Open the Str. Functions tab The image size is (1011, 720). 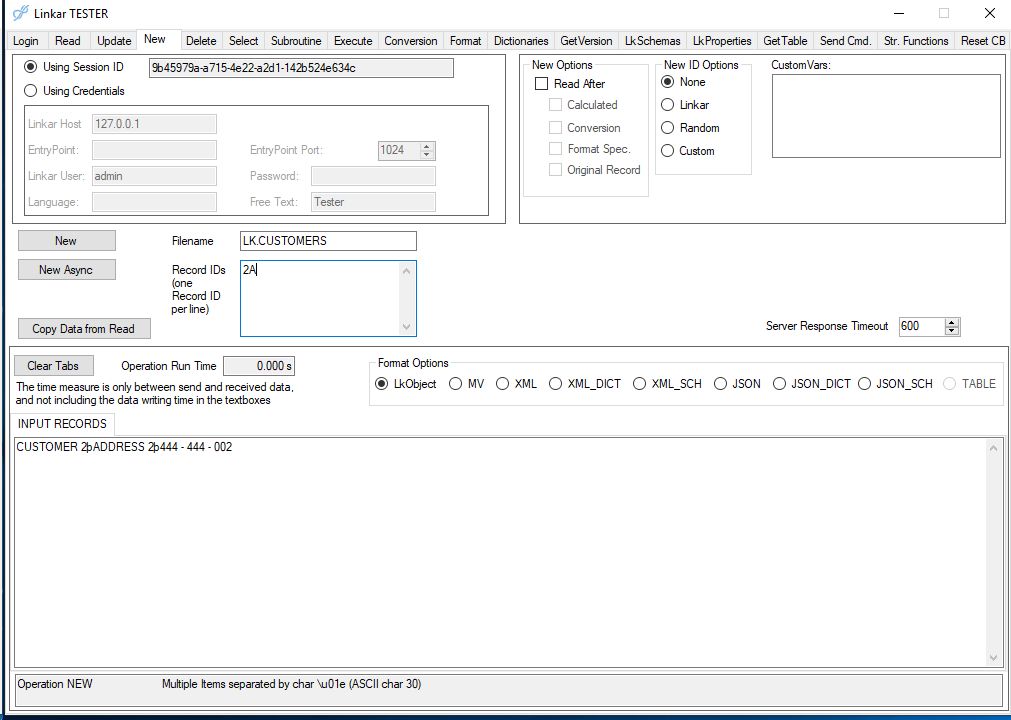point(916,41)
